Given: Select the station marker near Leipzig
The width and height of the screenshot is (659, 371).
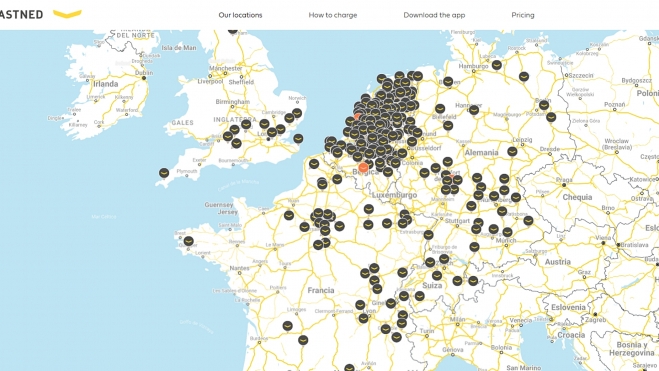Looking at the screenshot, I should click(x=512, y=151).
